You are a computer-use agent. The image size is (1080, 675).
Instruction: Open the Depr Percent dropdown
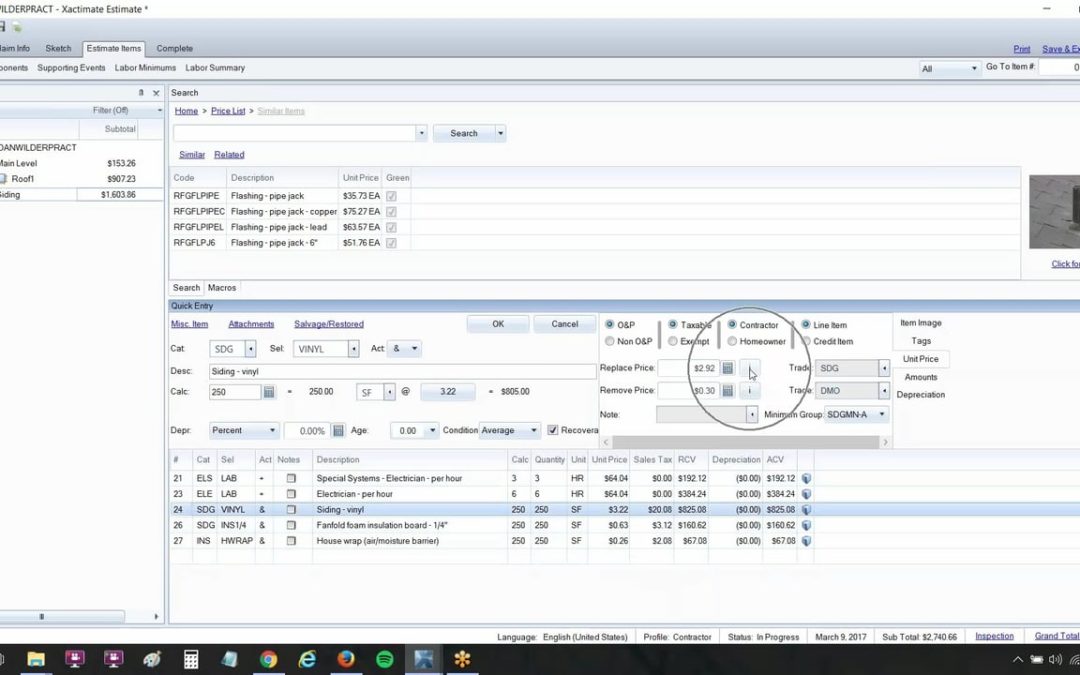(272, 430)
